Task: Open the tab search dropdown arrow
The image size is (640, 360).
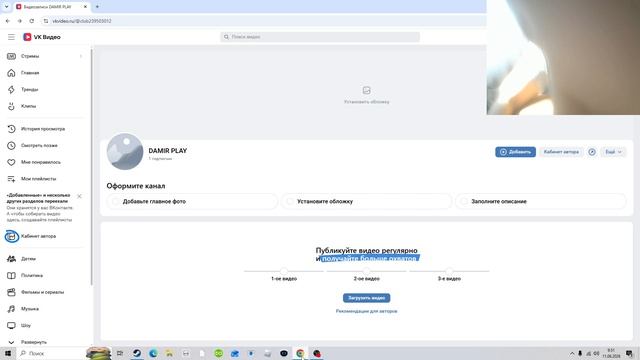Action: click(x=7, y=7)
